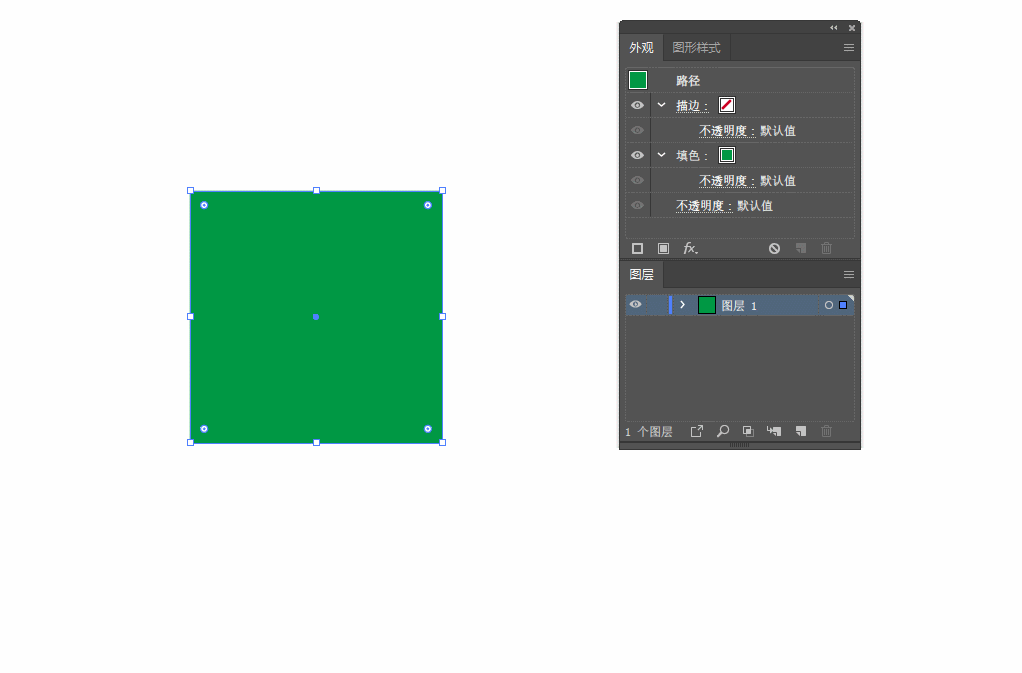Select the 图层 panel tab
The width and height of the screenshot is (1022, 673).
coord(641,275)
